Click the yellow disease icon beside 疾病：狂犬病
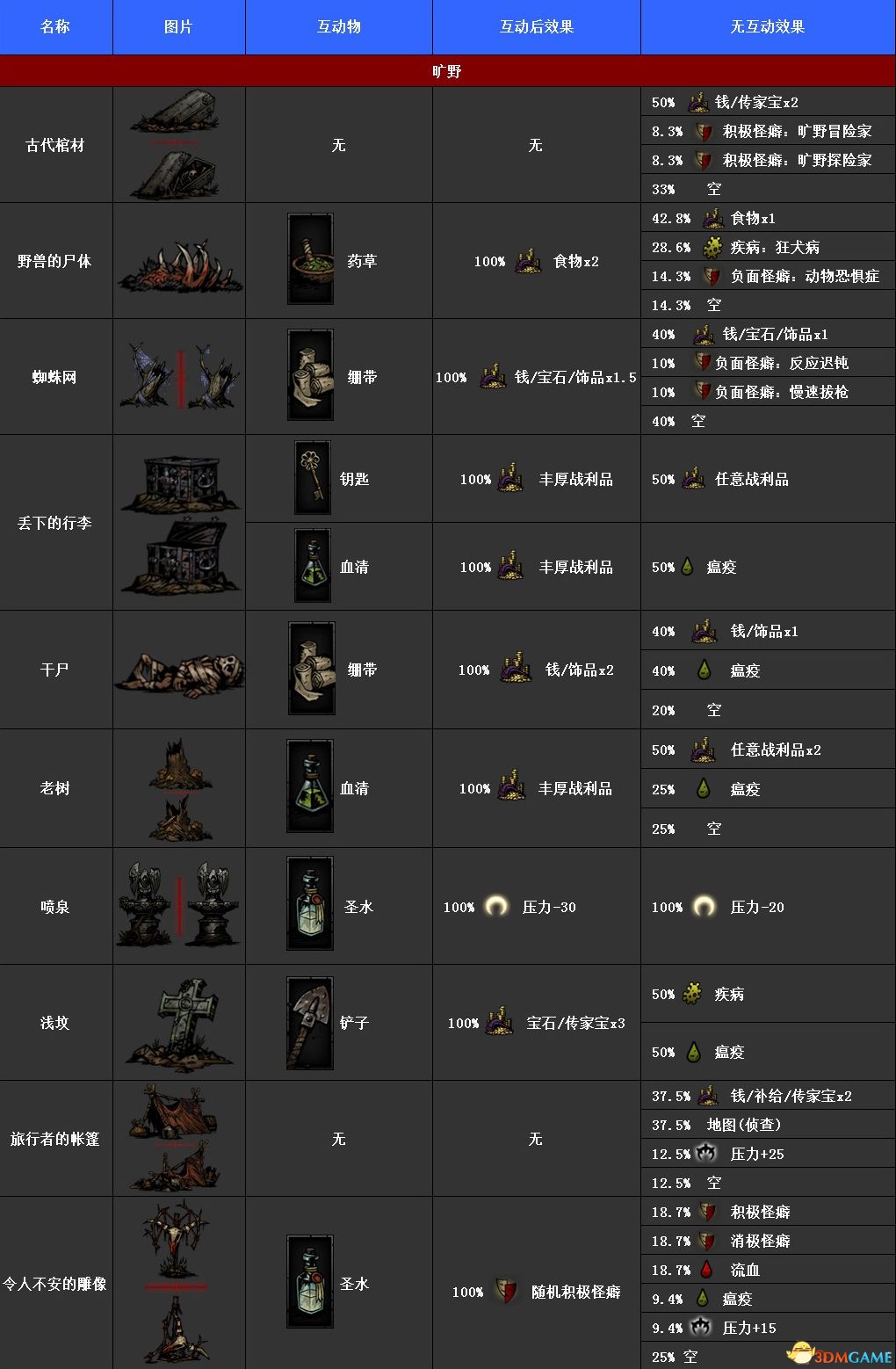The height and width of the screenshot is (1369, 896). (713, 246)
